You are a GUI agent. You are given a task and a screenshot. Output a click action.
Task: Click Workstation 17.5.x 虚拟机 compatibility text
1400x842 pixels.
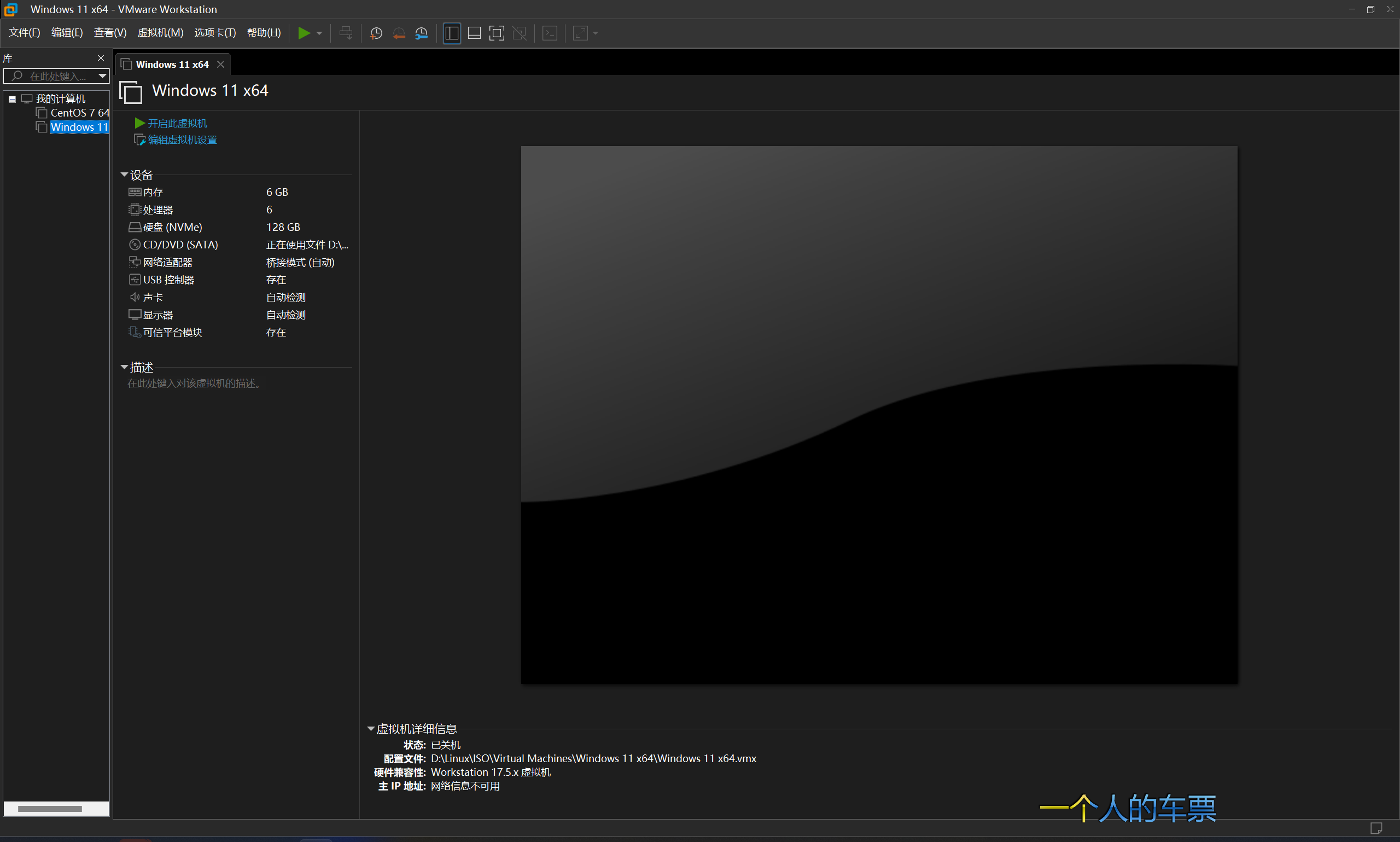(x=491, y=772)
